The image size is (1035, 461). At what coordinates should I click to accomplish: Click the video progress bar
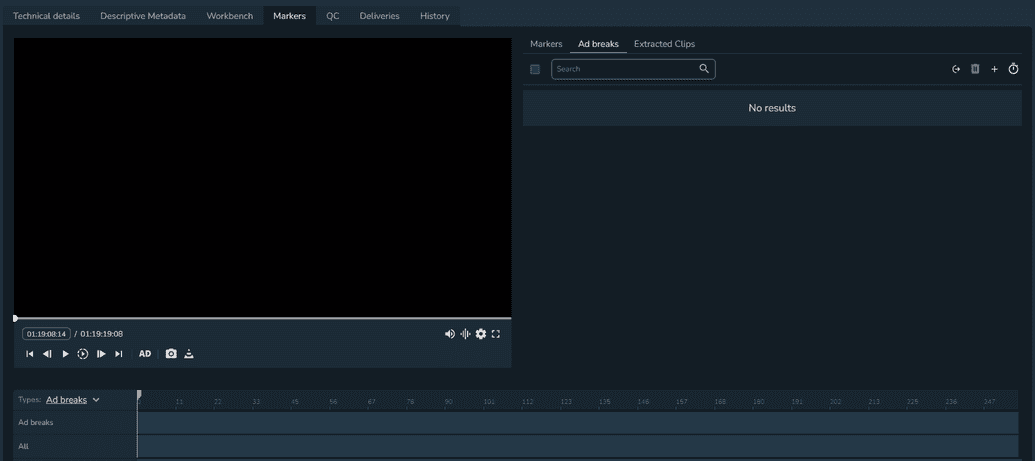pos(262,318)
